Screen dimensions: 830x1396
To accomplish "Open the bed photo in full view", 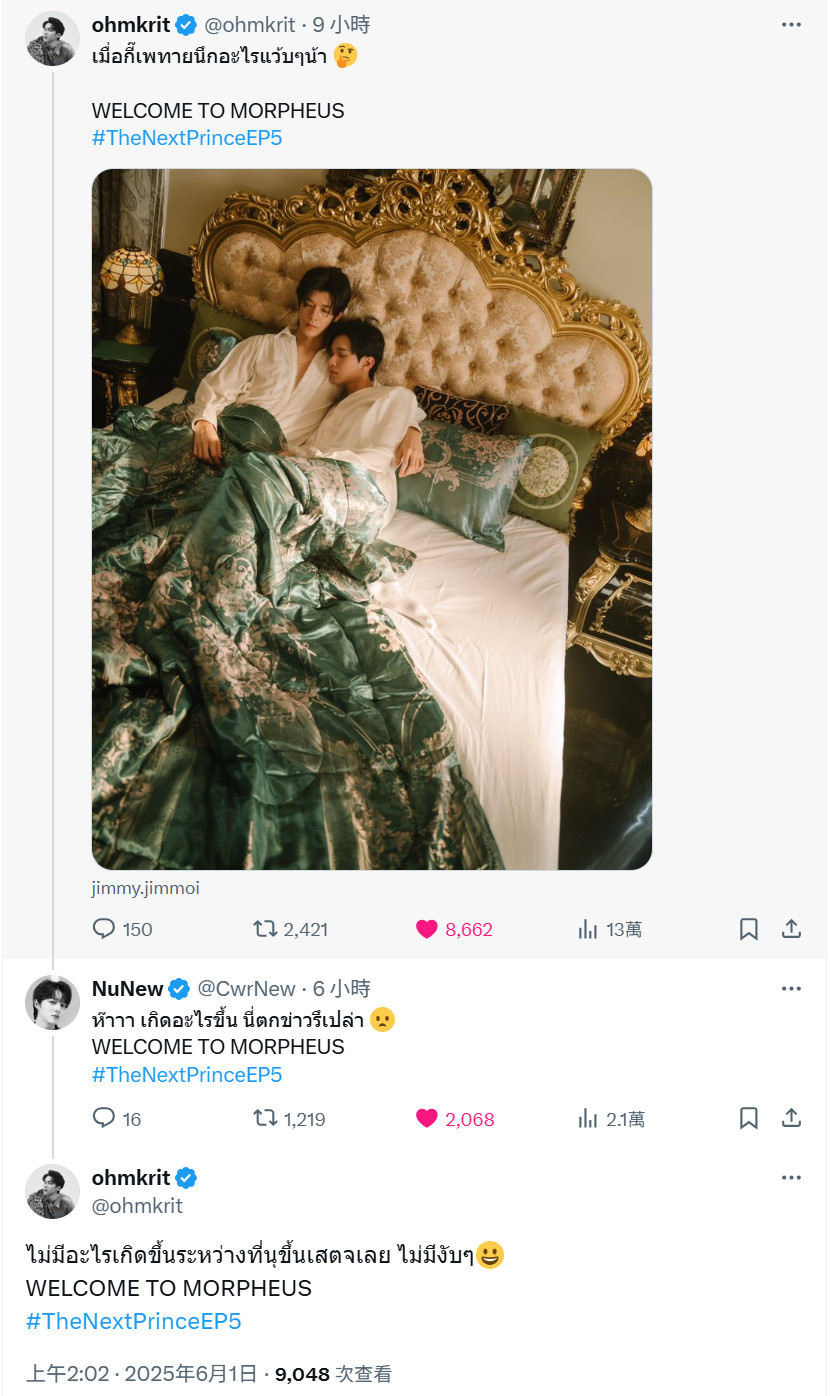I will (x=372, y=519).
